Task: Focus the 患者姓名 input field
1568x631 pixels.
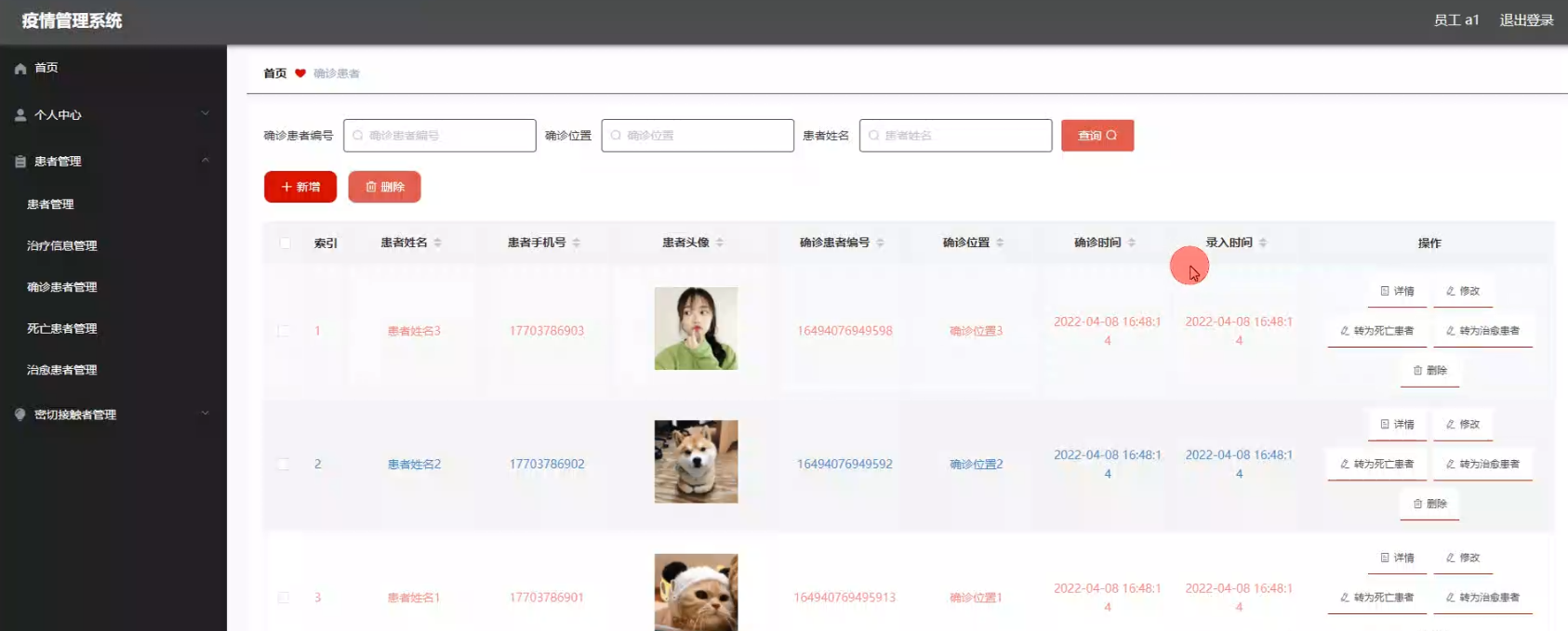Action: tap(956, 136)
